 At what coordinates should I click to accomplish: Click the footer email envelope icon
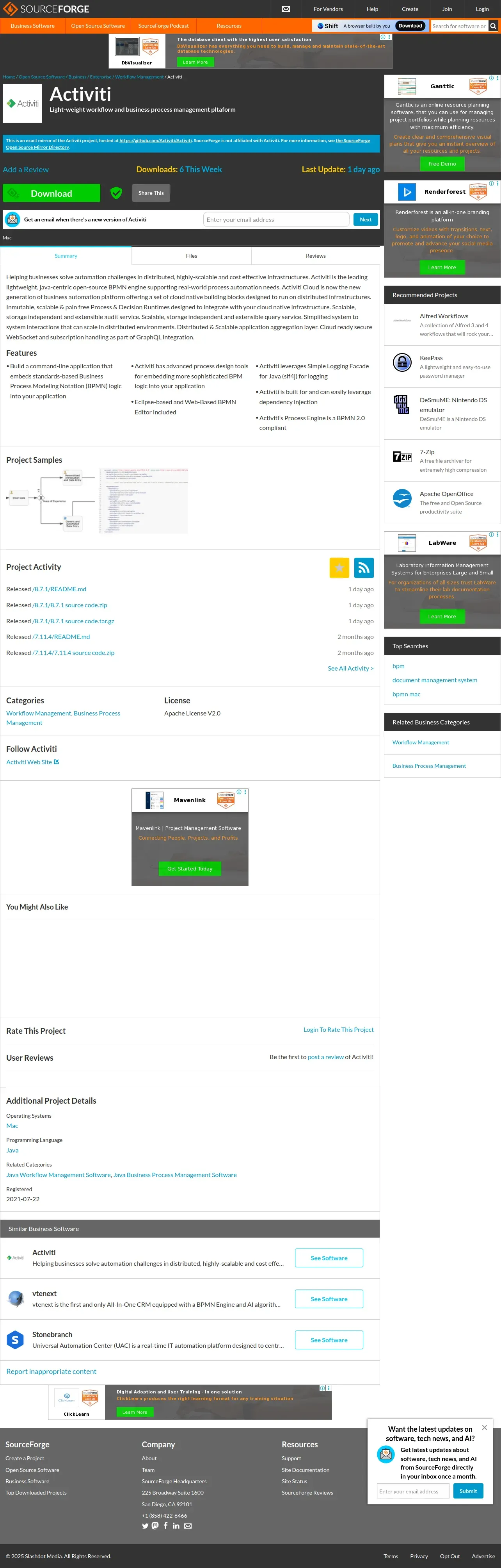click(188, 1526)
